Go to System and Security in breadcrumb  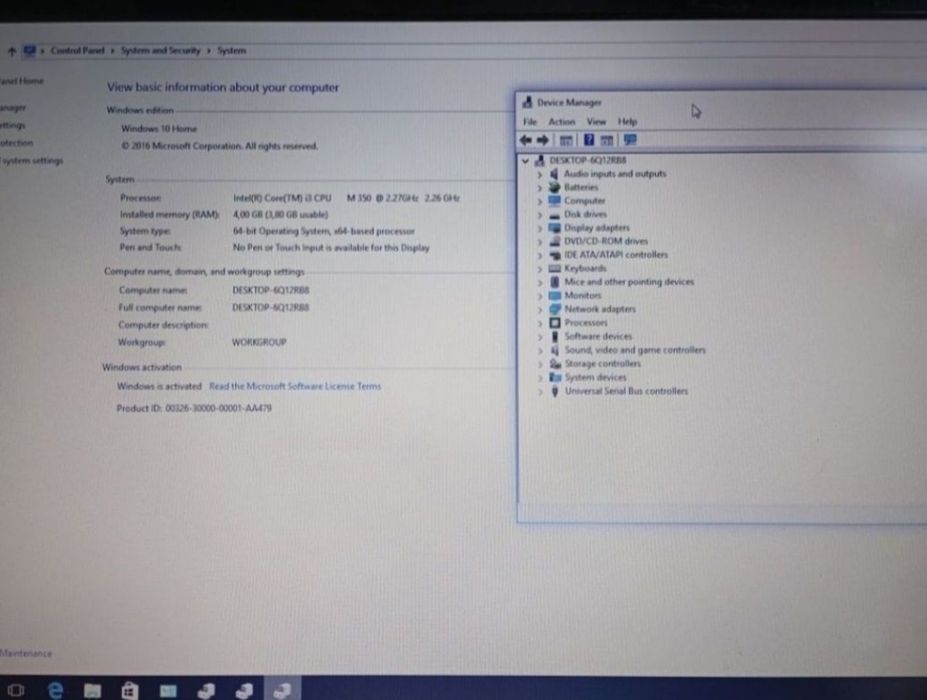click(161, 50)
